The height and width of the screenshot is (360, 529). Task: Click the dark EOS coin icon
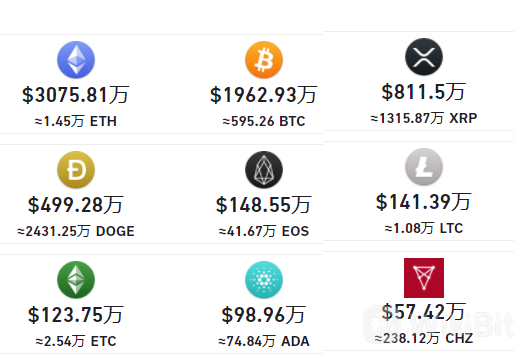click(x=264, y=170)
